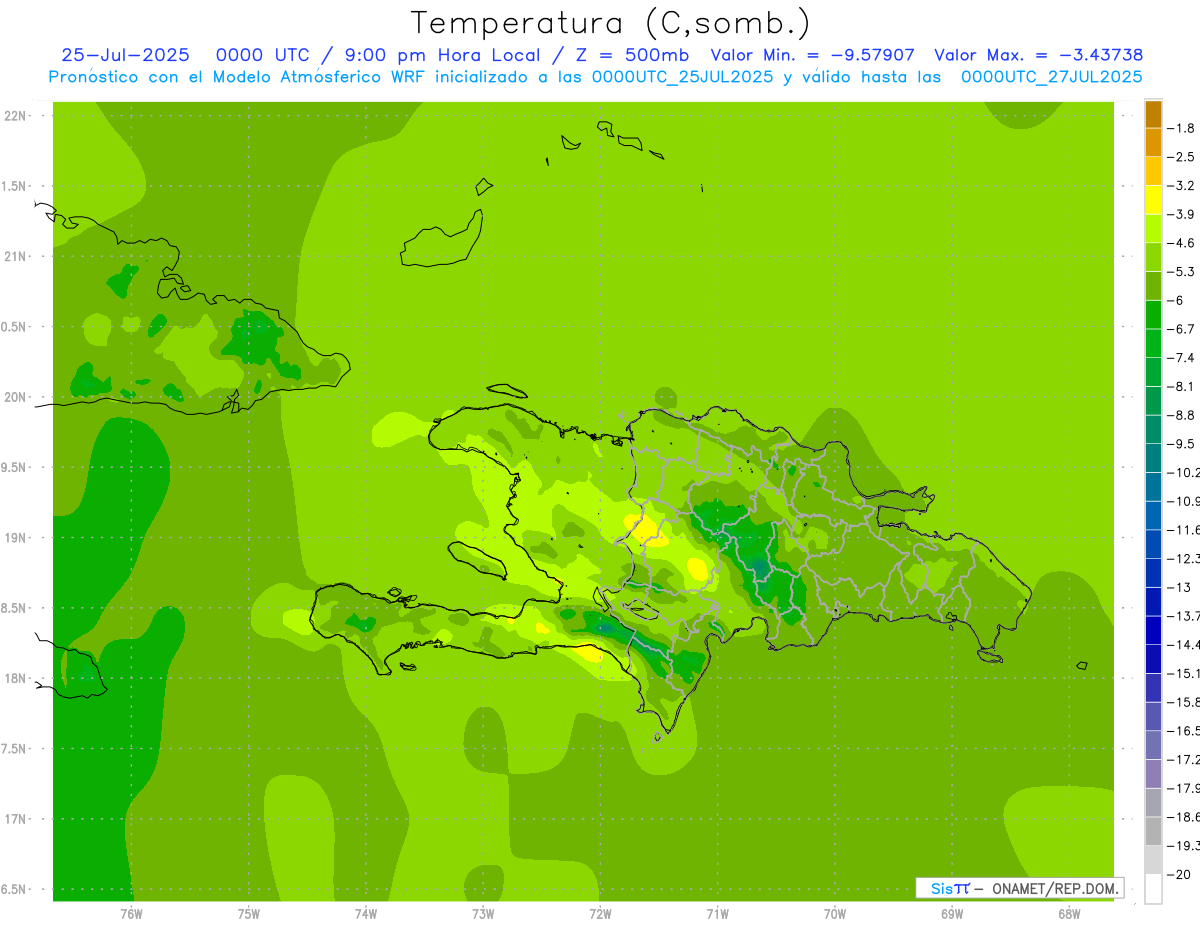1200x927 pixels.
Task: Pick the dark orange swatch above -1.8
Action: point(1153,114)
